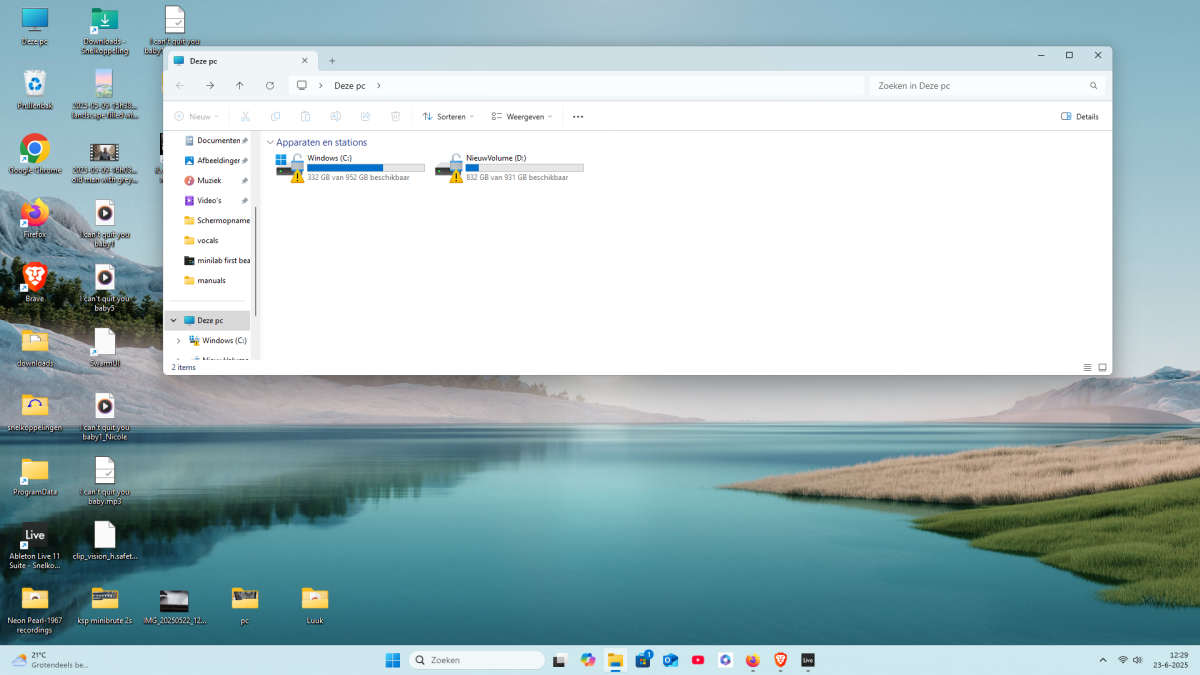Click the Windows (C:) storage usage bar
Viewport: 1200px width, 675px height.
(x=365, y=167)
